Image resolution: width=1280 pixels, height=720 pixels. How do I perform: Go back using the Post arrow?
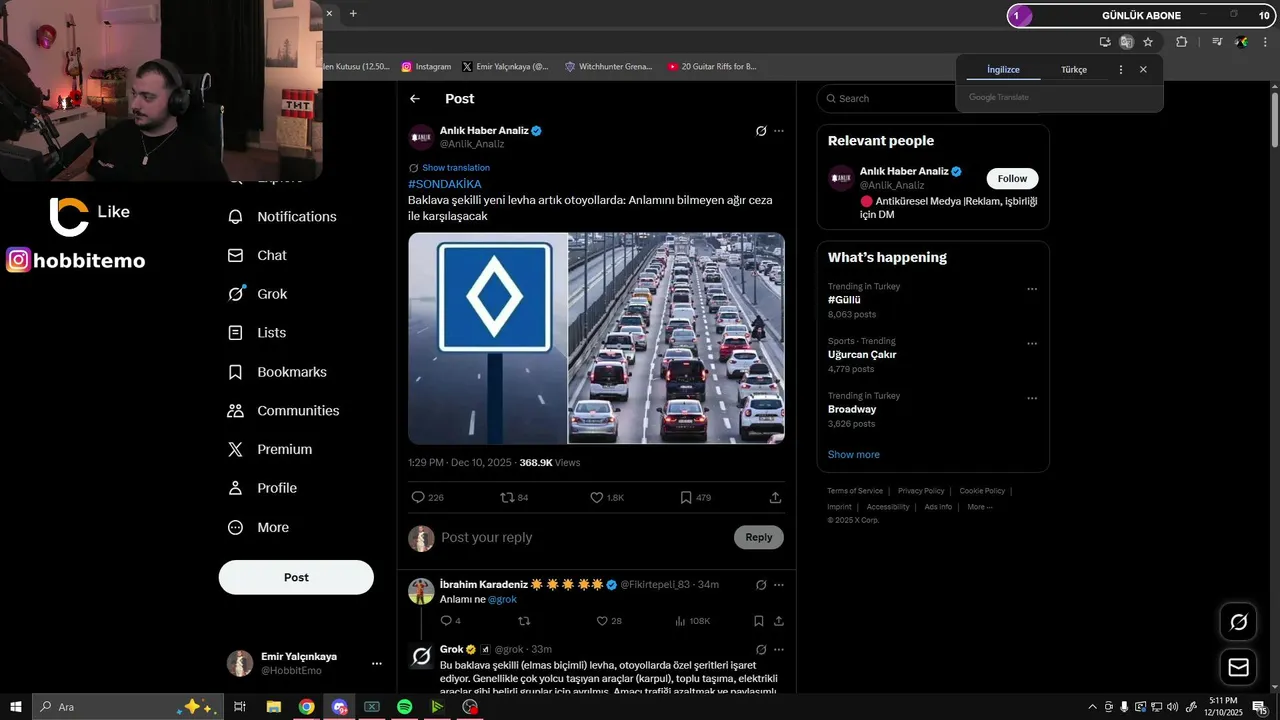coord(415,99)
